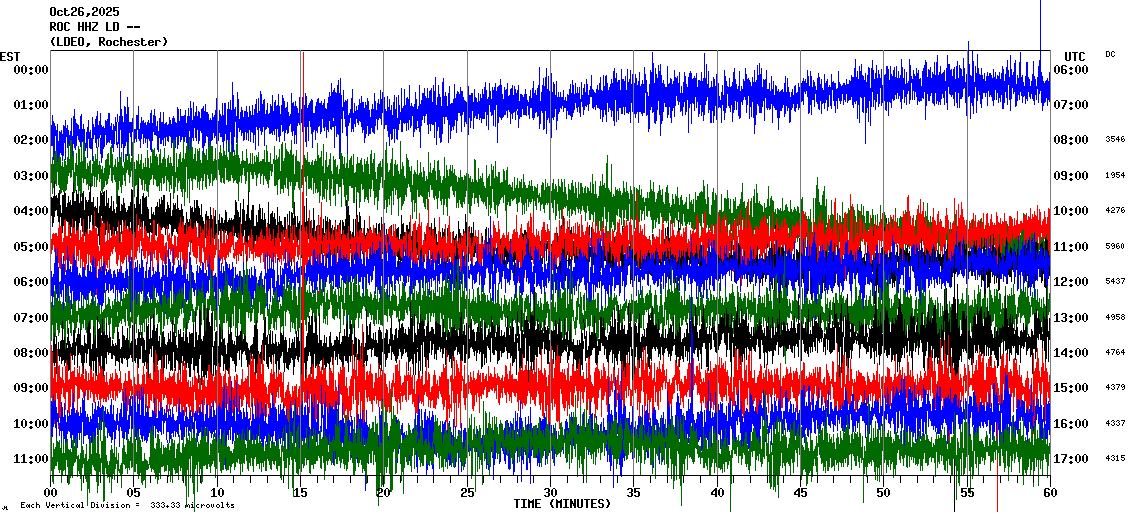Click the Oct26,2025 date header

point(84,12)
